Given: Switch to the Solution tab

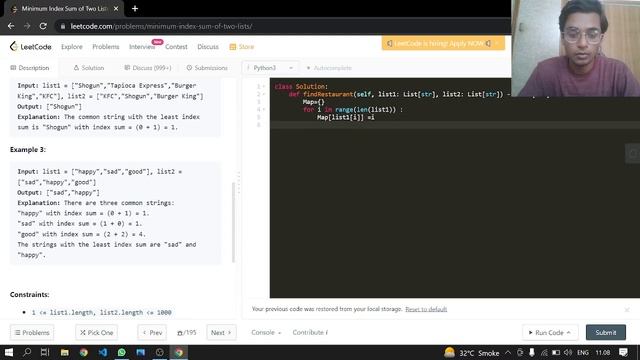Looking at the screenshot, I should tap(89, 68).
